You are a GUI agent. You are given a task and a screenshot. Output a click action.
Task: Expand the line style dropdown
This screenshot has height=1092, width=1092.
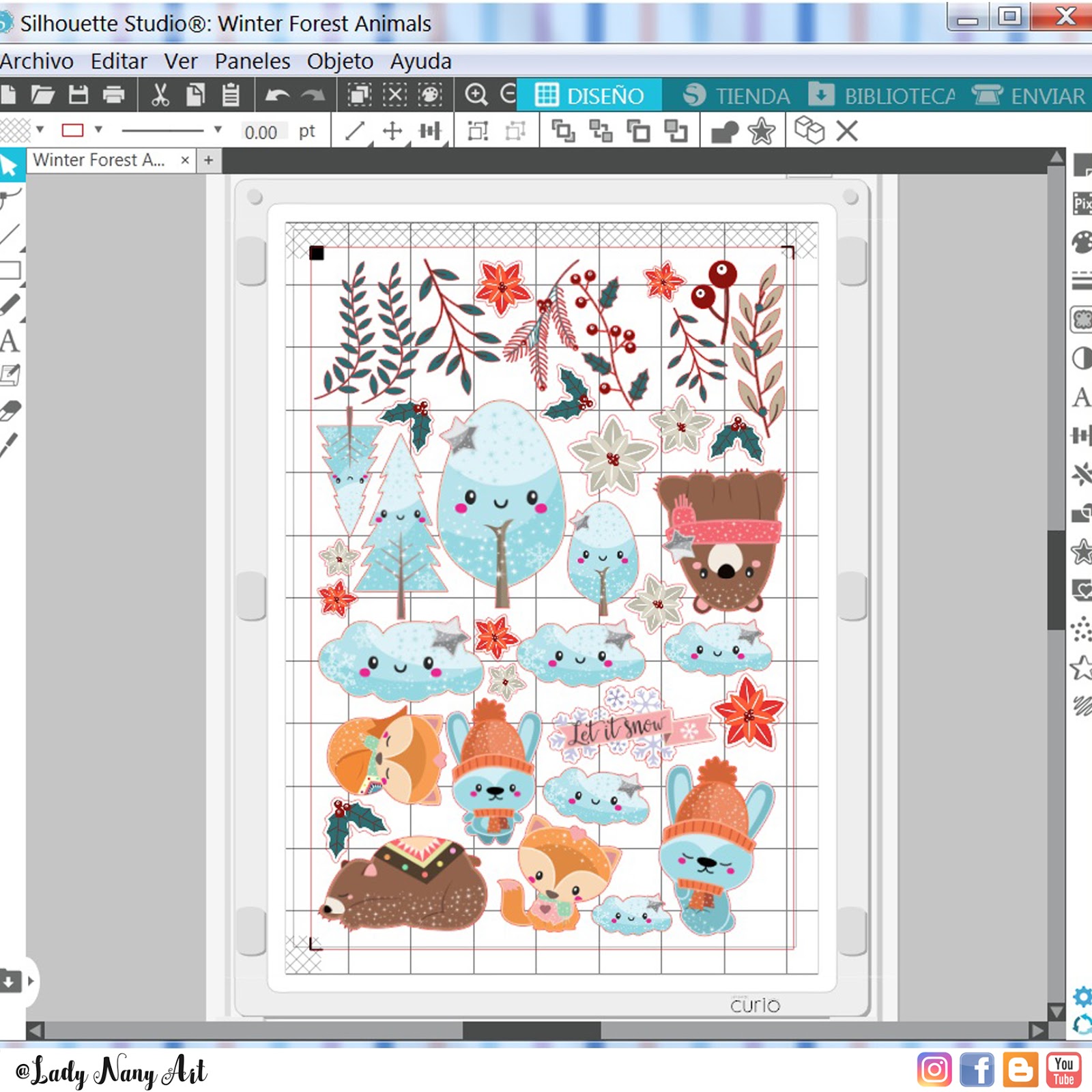tap(218, 128)
